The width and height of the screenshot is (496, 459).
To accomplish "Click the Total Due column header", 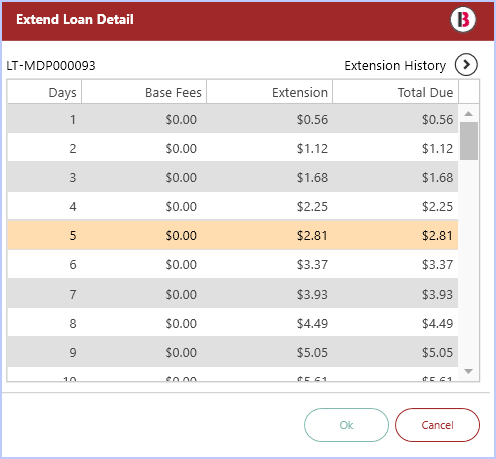I will tap(396, 92).
